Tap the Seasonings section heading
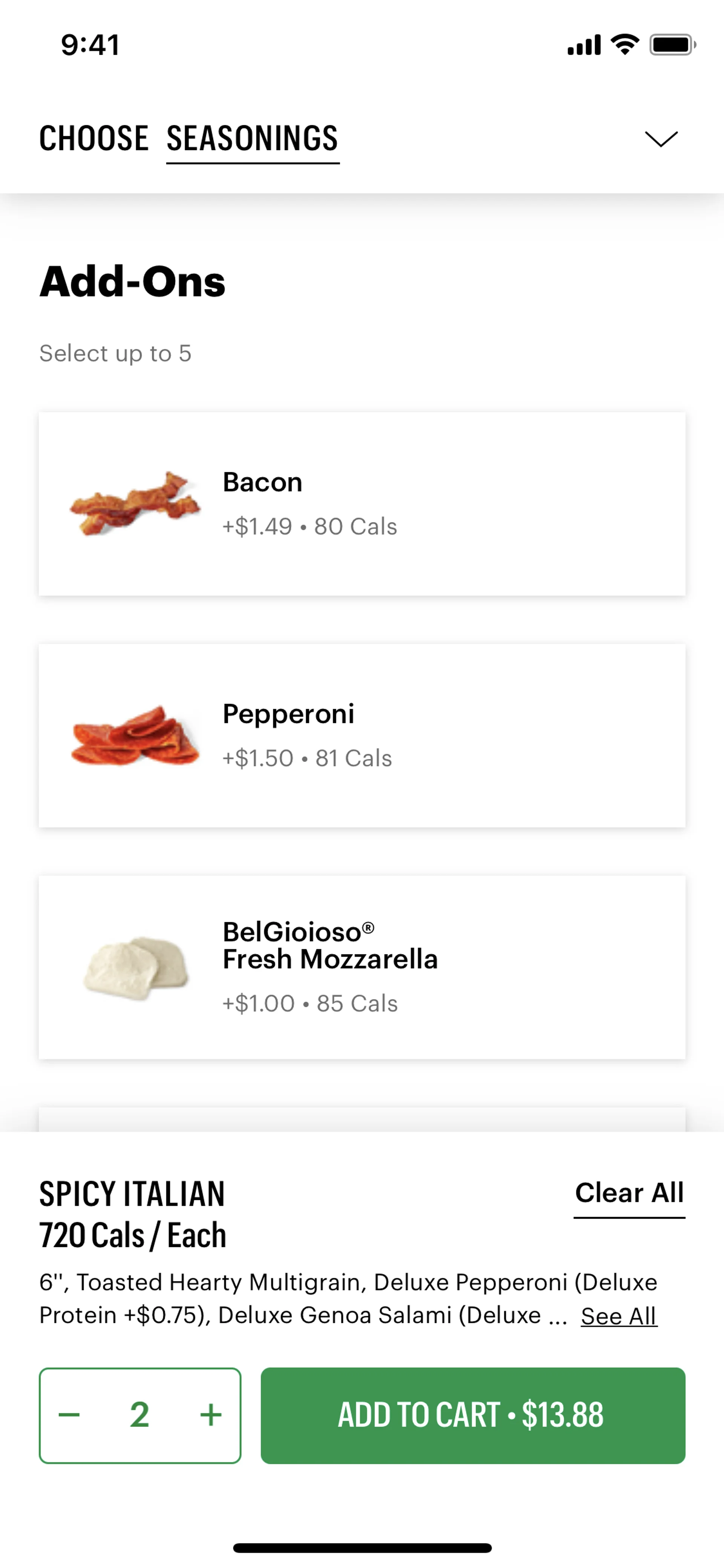The width and height of the screenshot is (724, 1568). click(x=253, y=139)
